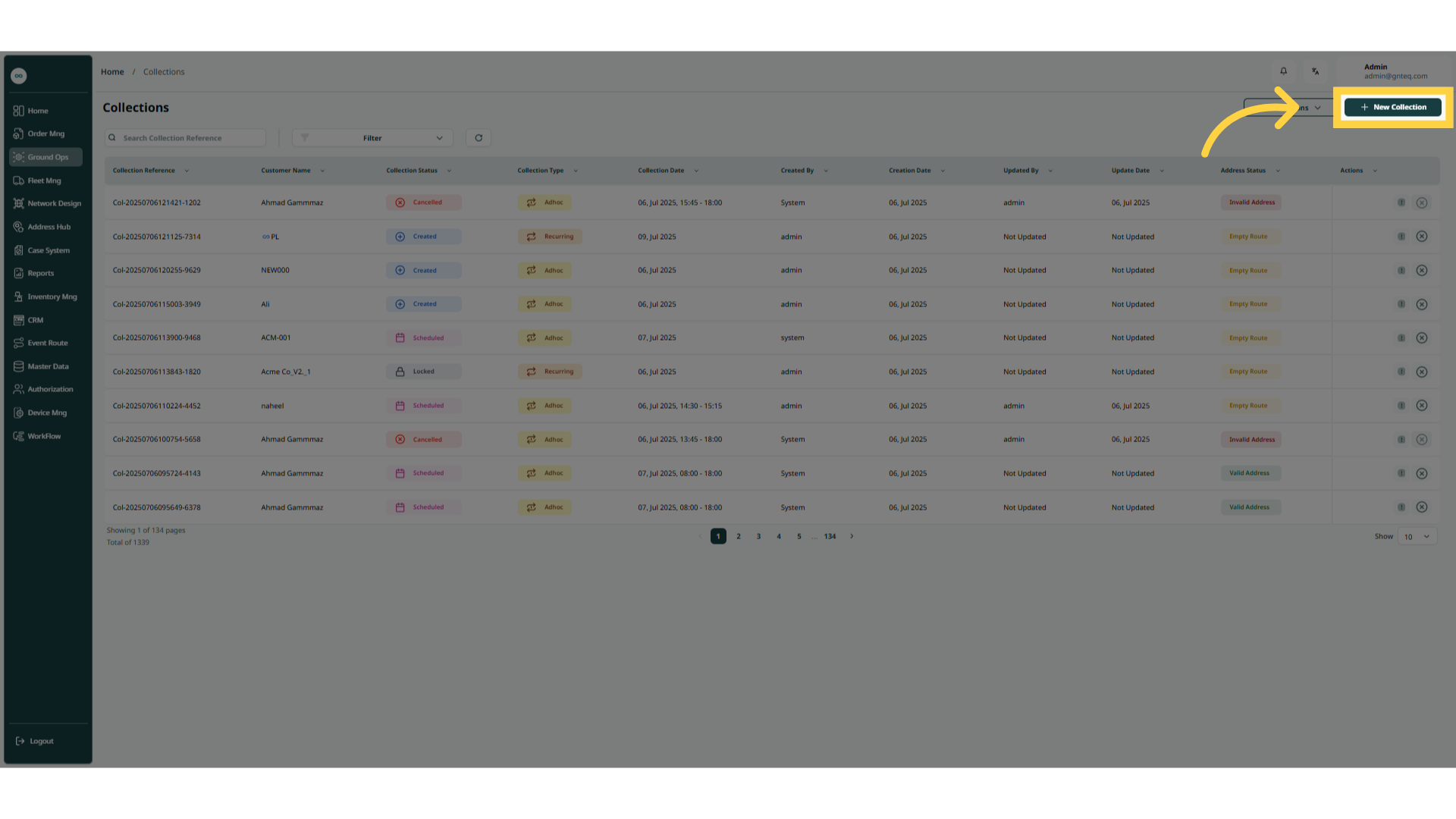The height and width of the screenshot is (819, 1456).
Task: Click customer name NEW000
Action: tap(275, 270)
